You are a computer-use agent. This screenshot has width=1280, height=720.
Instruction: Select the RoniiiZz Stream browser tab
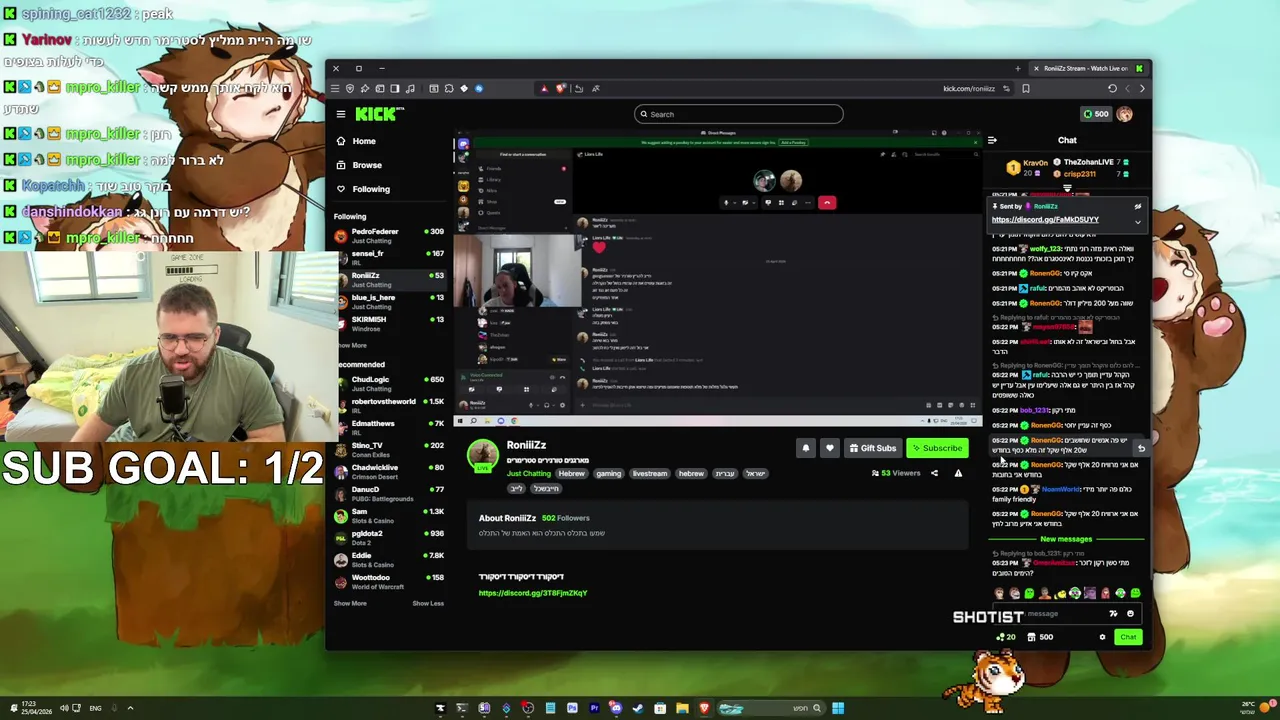pos(1088,69)
